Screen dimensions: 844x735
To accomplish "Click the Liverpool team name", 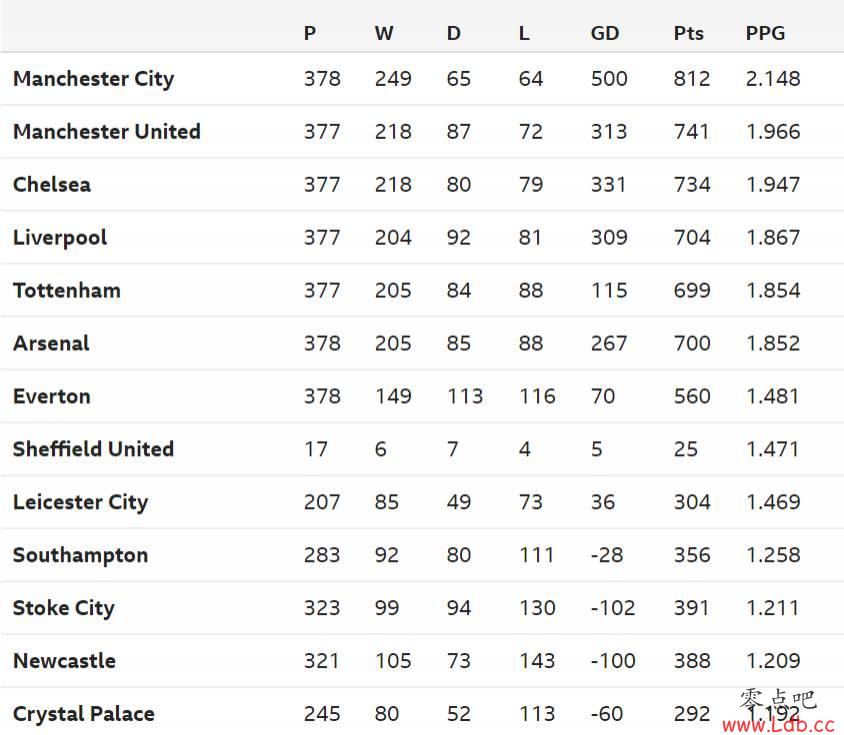I will pos(60,238).
